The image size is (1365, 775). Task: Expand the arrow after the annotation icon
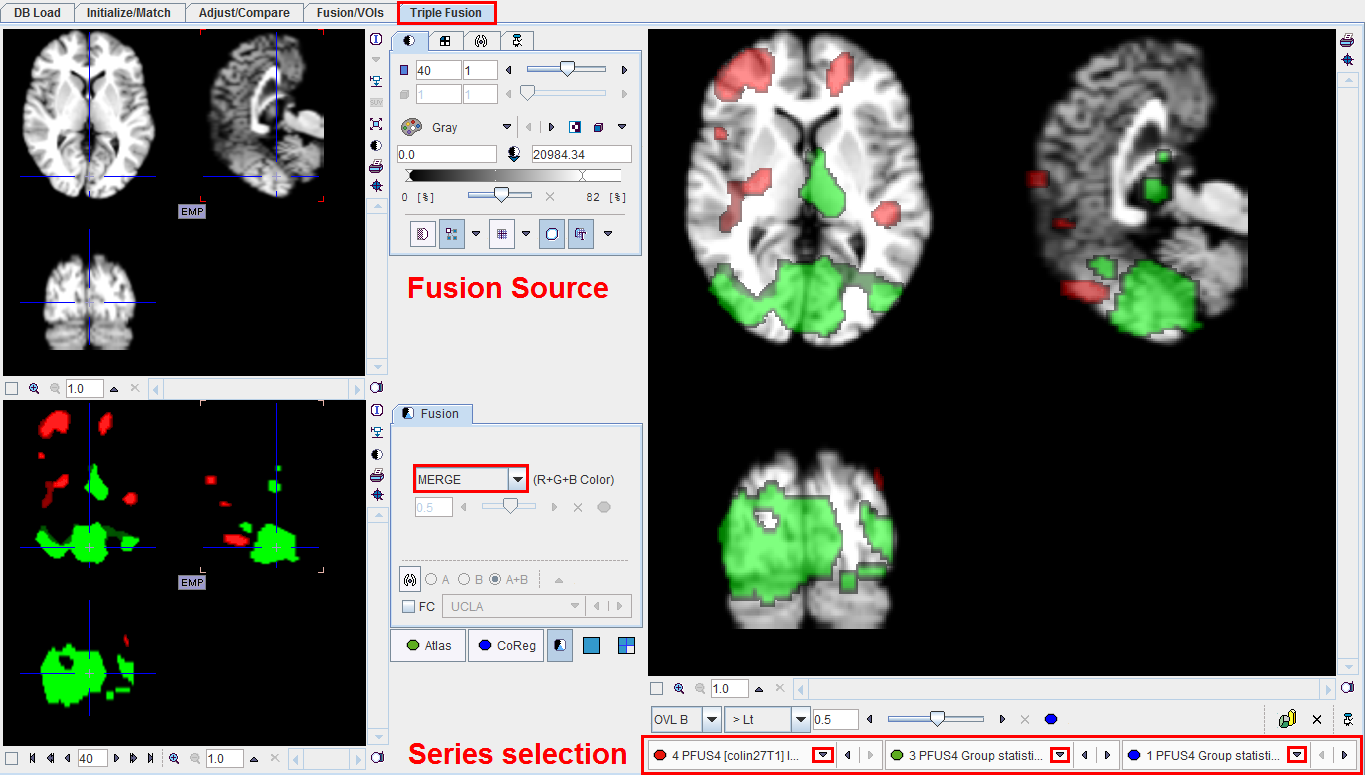tap(607, 233)
